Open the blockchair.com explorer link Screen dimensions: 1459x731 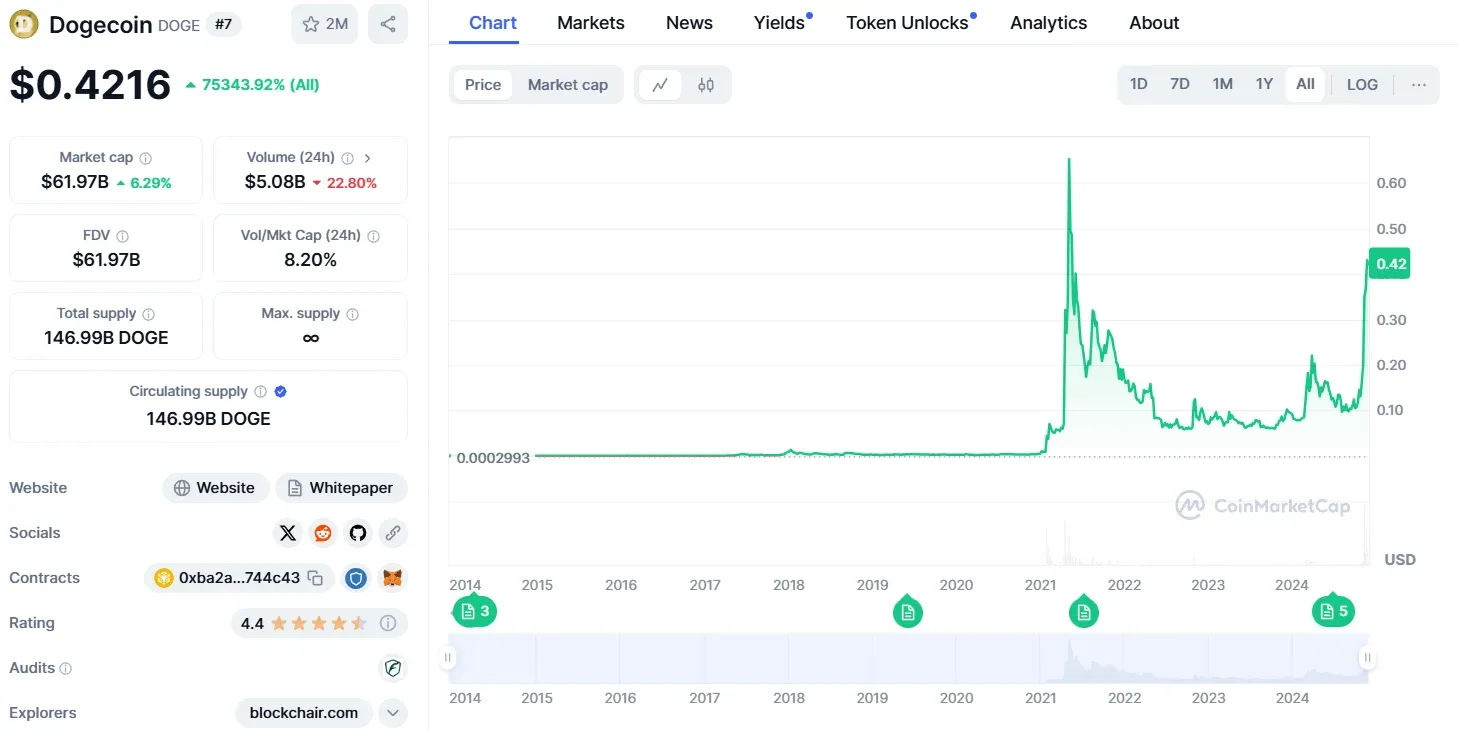point(304,713)
